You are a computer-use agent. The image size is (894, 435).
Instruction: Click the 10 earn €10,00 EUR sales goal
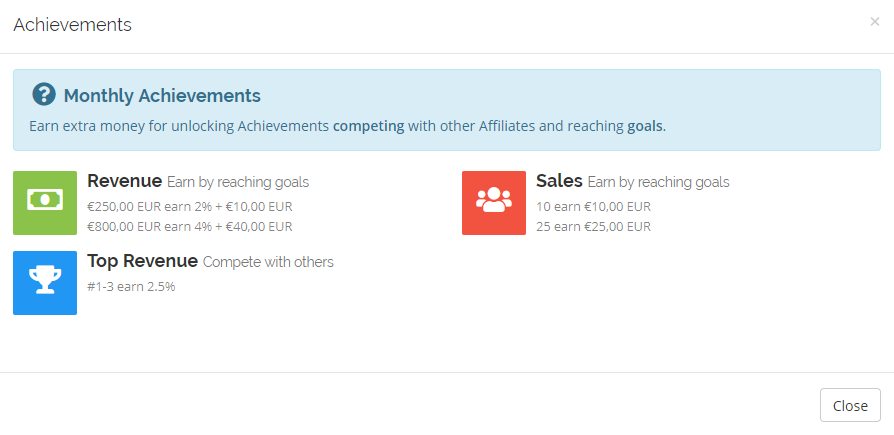[593, 206]
